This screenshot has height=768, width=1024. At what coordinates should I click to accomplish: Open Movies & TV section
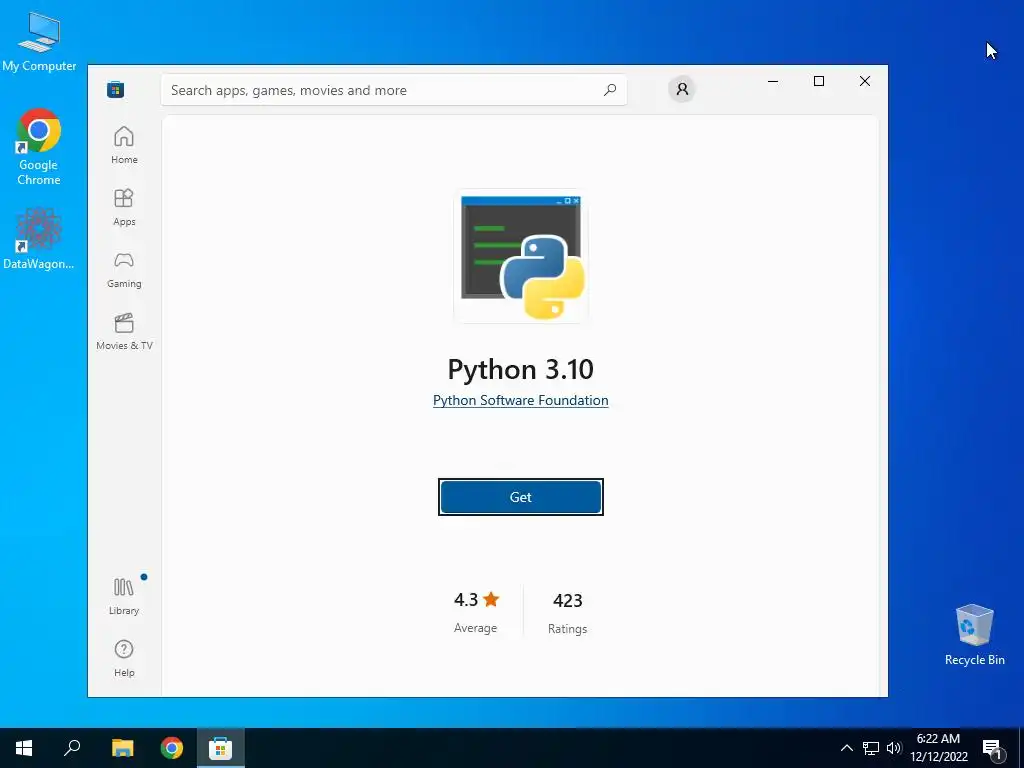tap(124, 331)
